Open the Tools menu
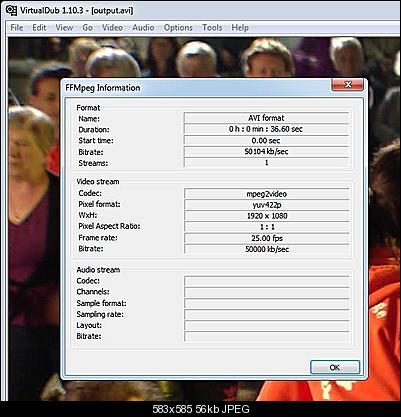The image size is (401, 417). click(212, 28)
